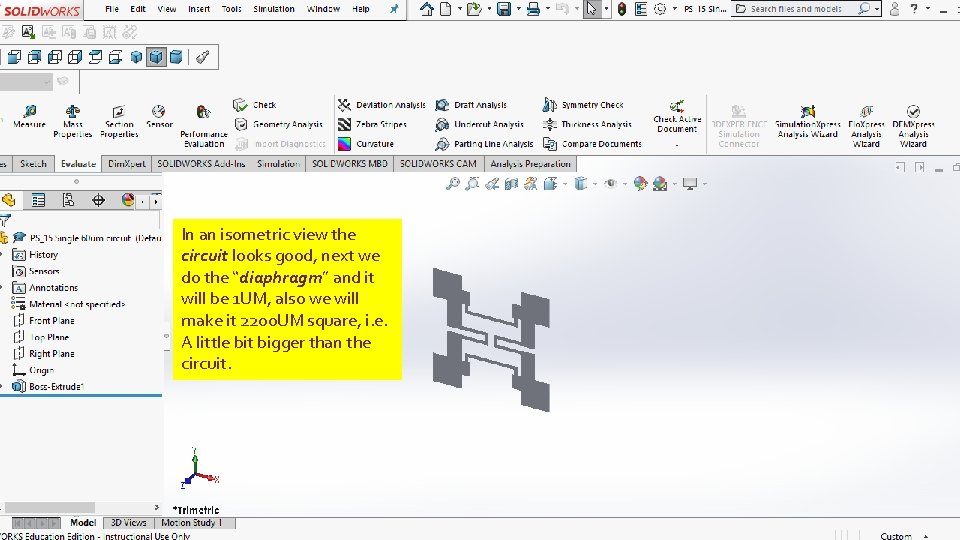Create a new document
This screenshot has height=540, width=960.
click(446, 9)
